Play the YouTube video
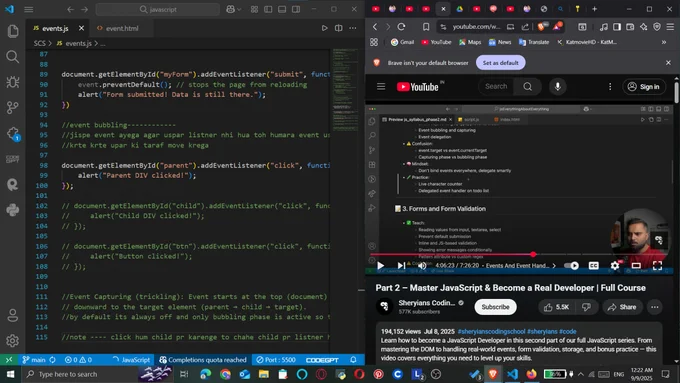Screen dimensions: 680x383 [x=381, y=265]
